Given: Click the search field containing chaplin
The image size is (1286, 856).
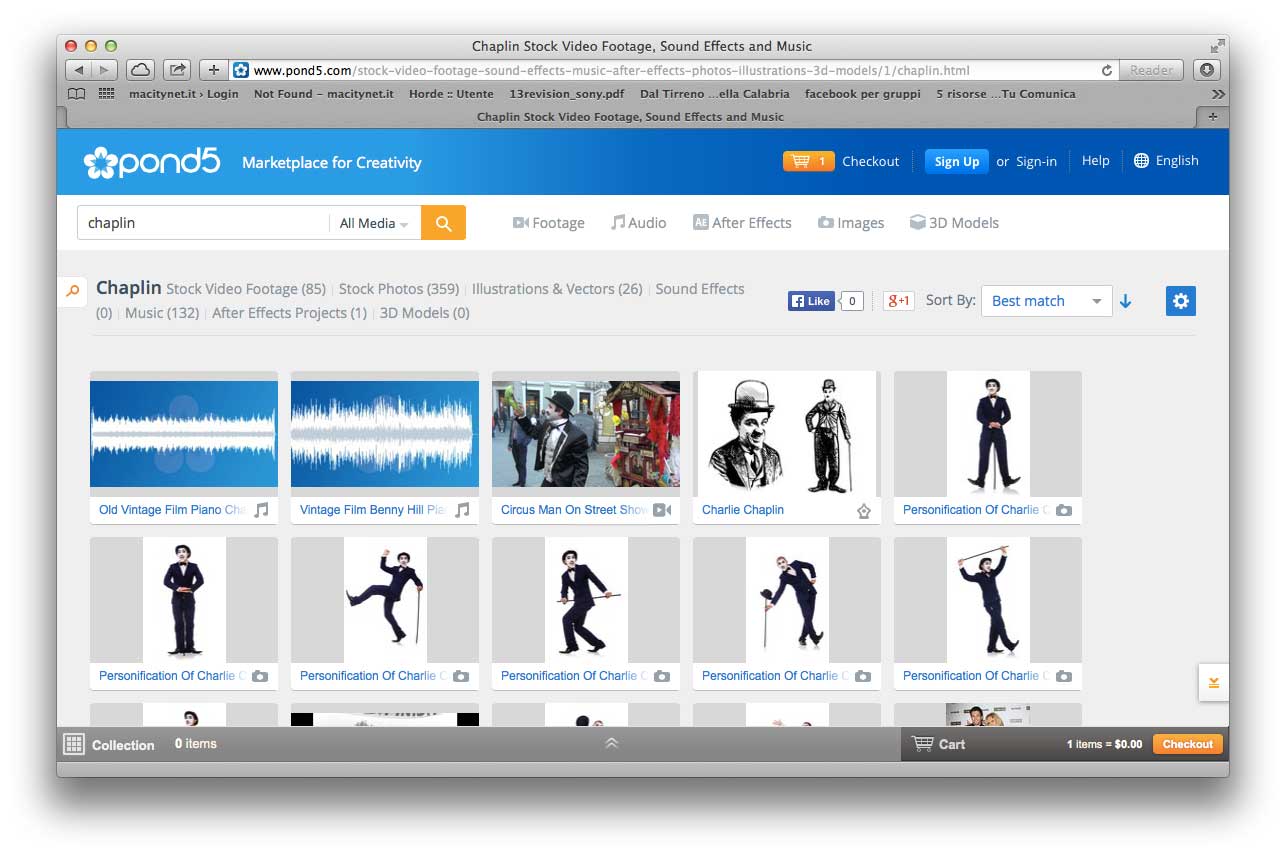Looking at the screenshot, I should click(203, 223).
